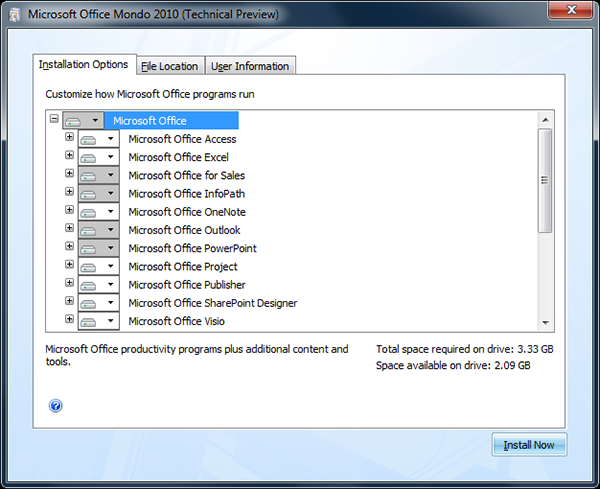Screen dimensions: 600x489
Task: Select Microsoft Office InfoPath in the tree
Action: (186, 194)
